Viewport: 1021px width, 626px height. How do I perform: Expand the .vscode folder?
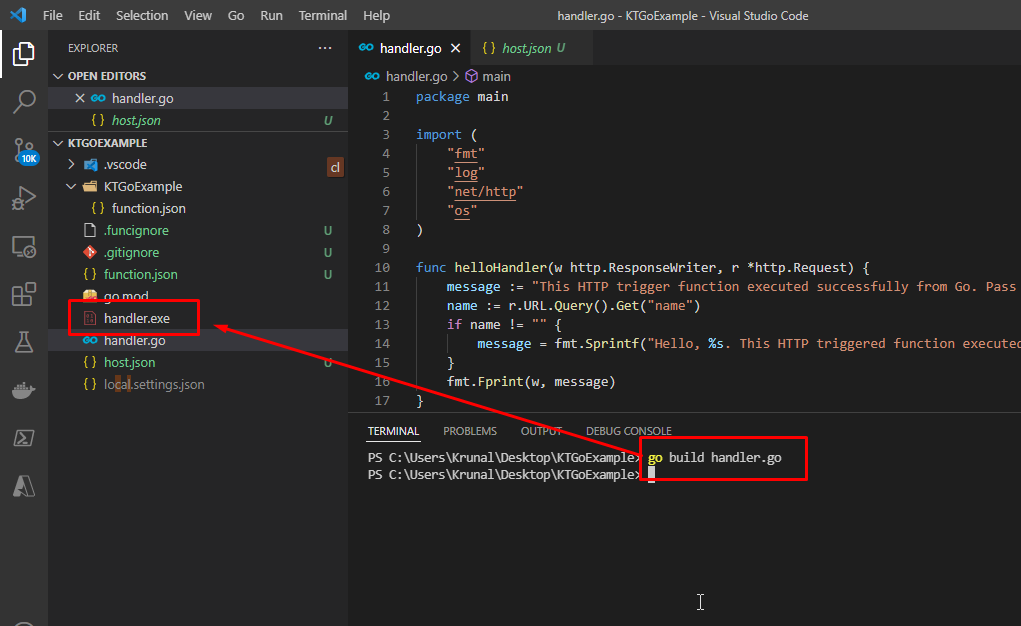pyautogui.click(x=72, y=165)
